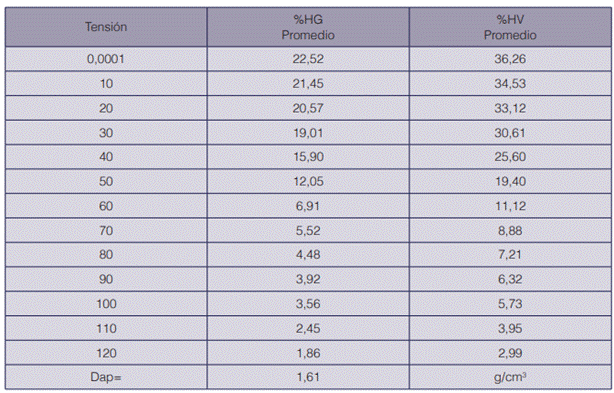Select the cell with value 3,92

[x=308, y=279]
